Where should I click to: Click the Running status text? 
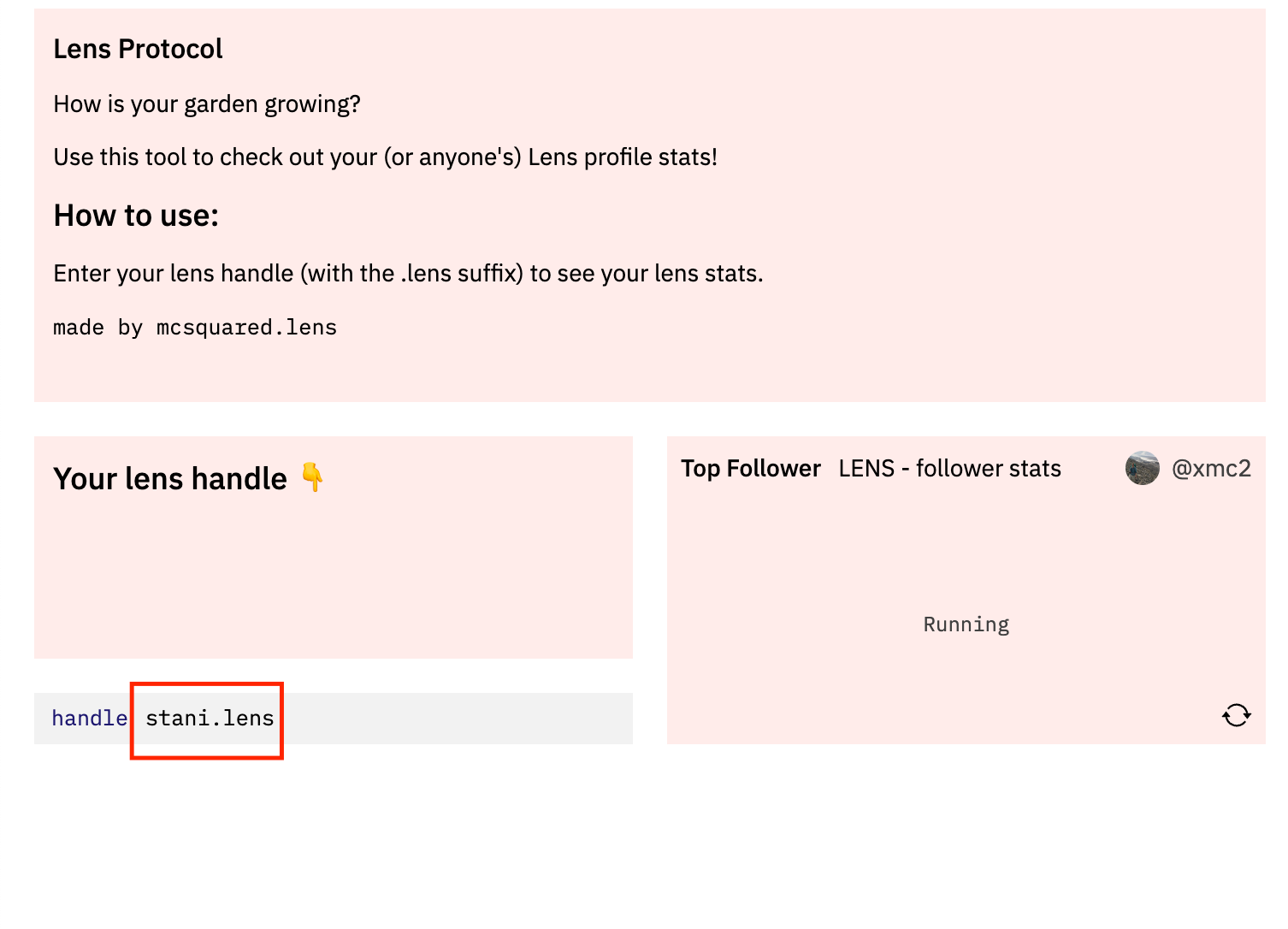coord(966,624)
